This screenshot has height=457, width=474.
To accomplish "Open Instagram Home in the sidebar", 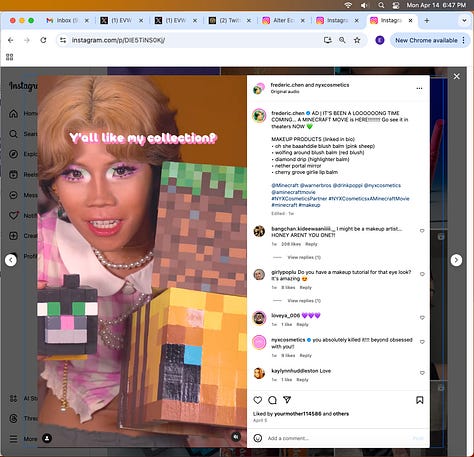I will click(x=13, y=113).
